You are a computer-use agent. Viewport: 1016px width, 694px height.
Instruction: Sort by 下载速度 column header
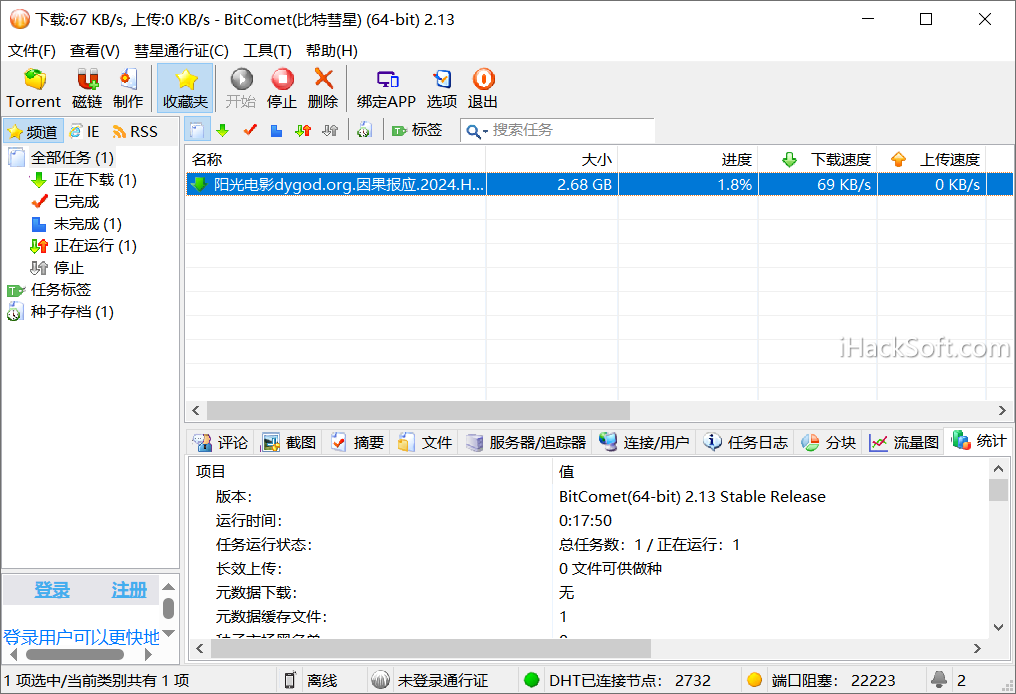818,159
